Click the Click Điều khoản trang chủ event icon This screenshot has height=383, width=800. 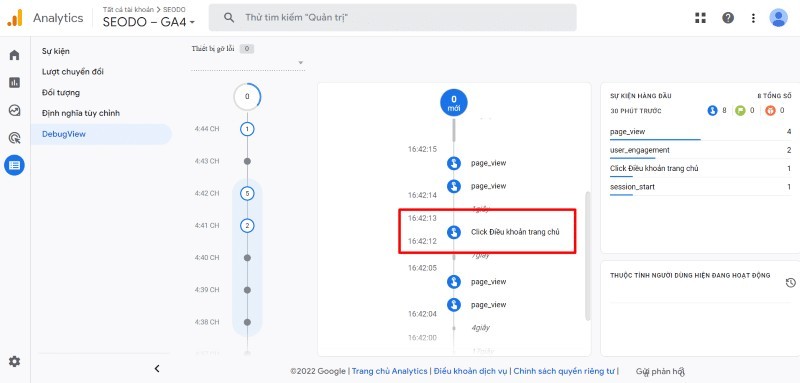454,232
